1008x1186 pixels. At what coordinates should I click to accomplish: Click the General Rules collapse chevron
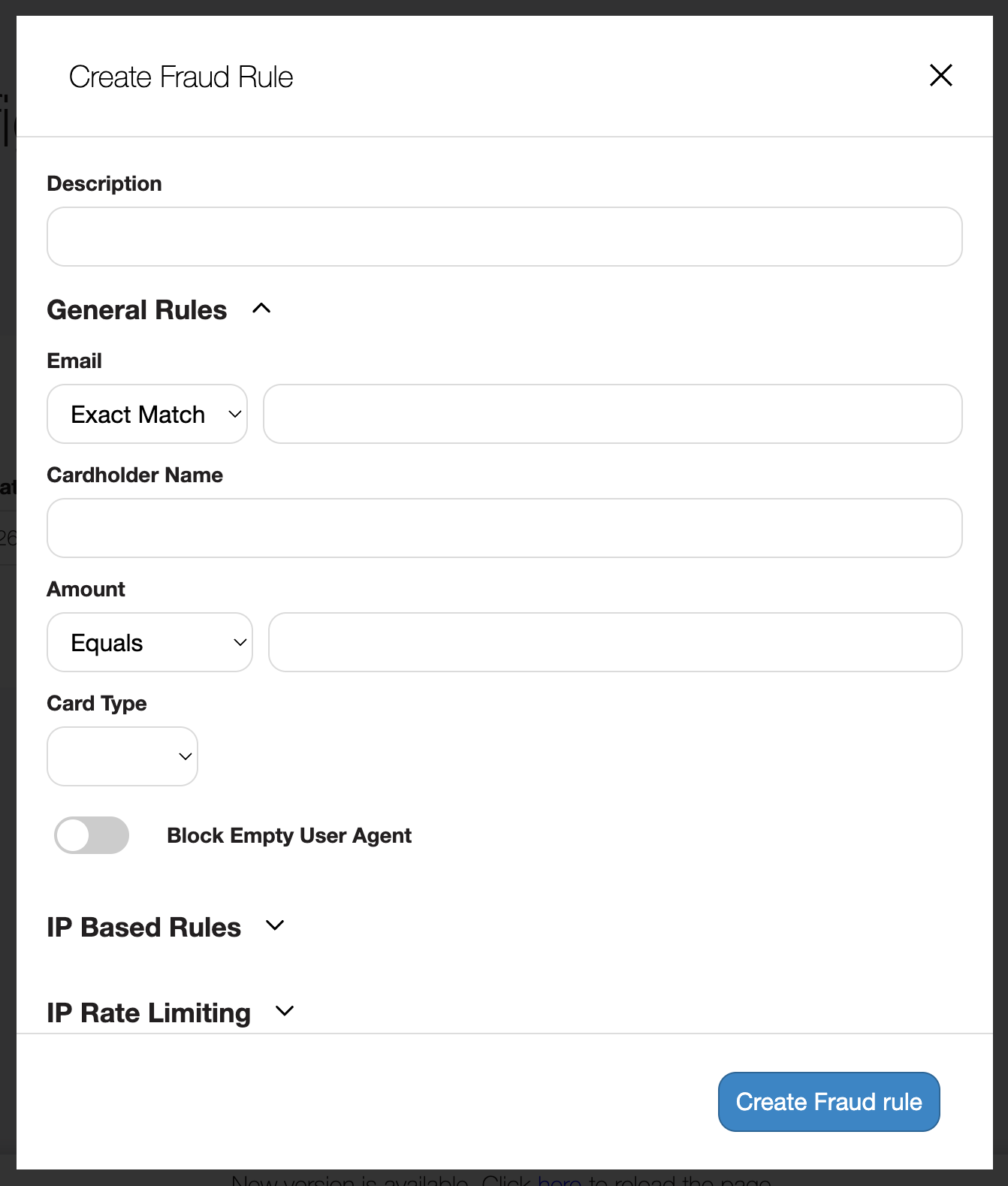[x=261, y=309]
